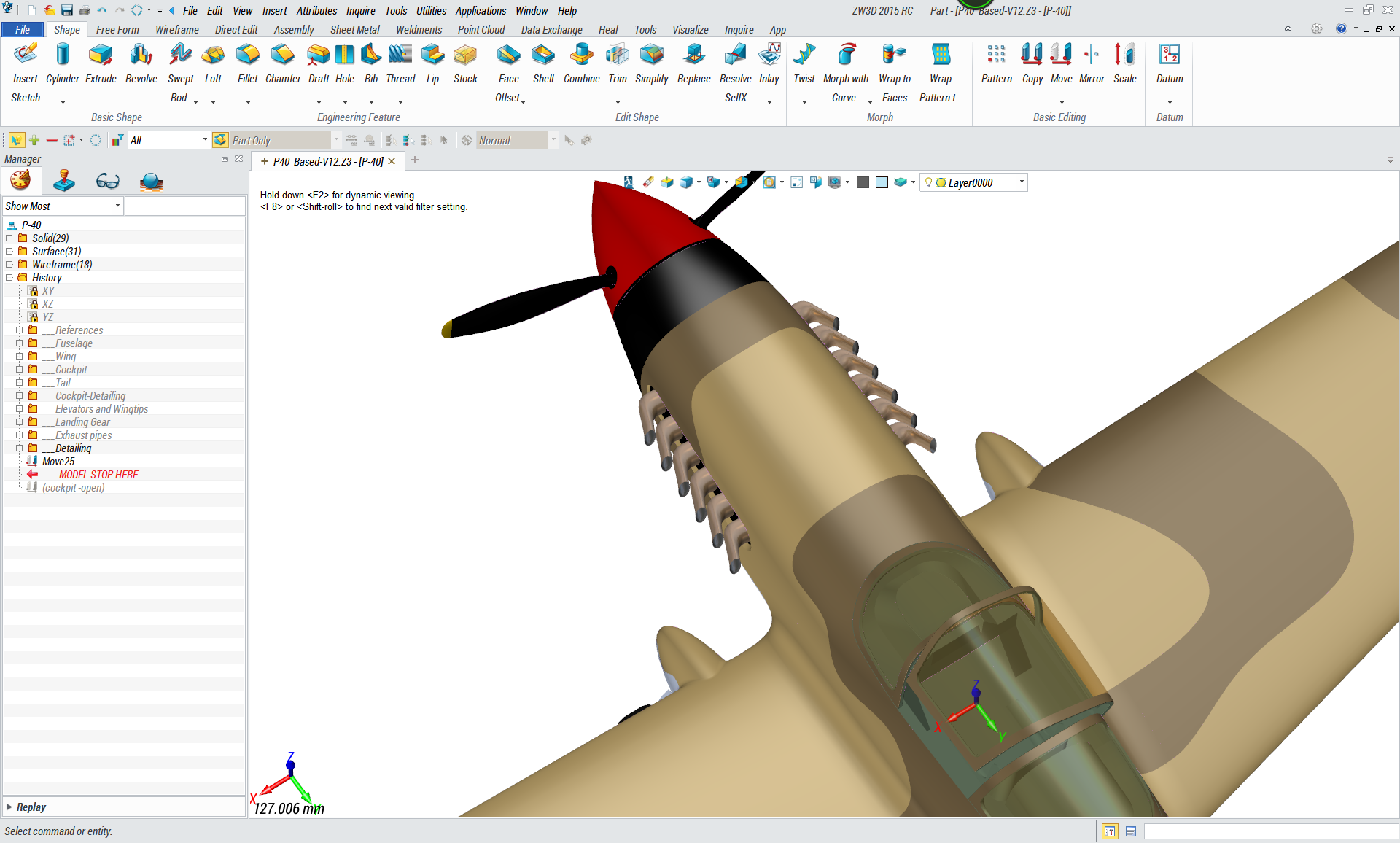Viewport: 1400px width, 843px height.
Task: Switch to the Sheet Metal ribbon tab
Action: click(x=354, y=30)
